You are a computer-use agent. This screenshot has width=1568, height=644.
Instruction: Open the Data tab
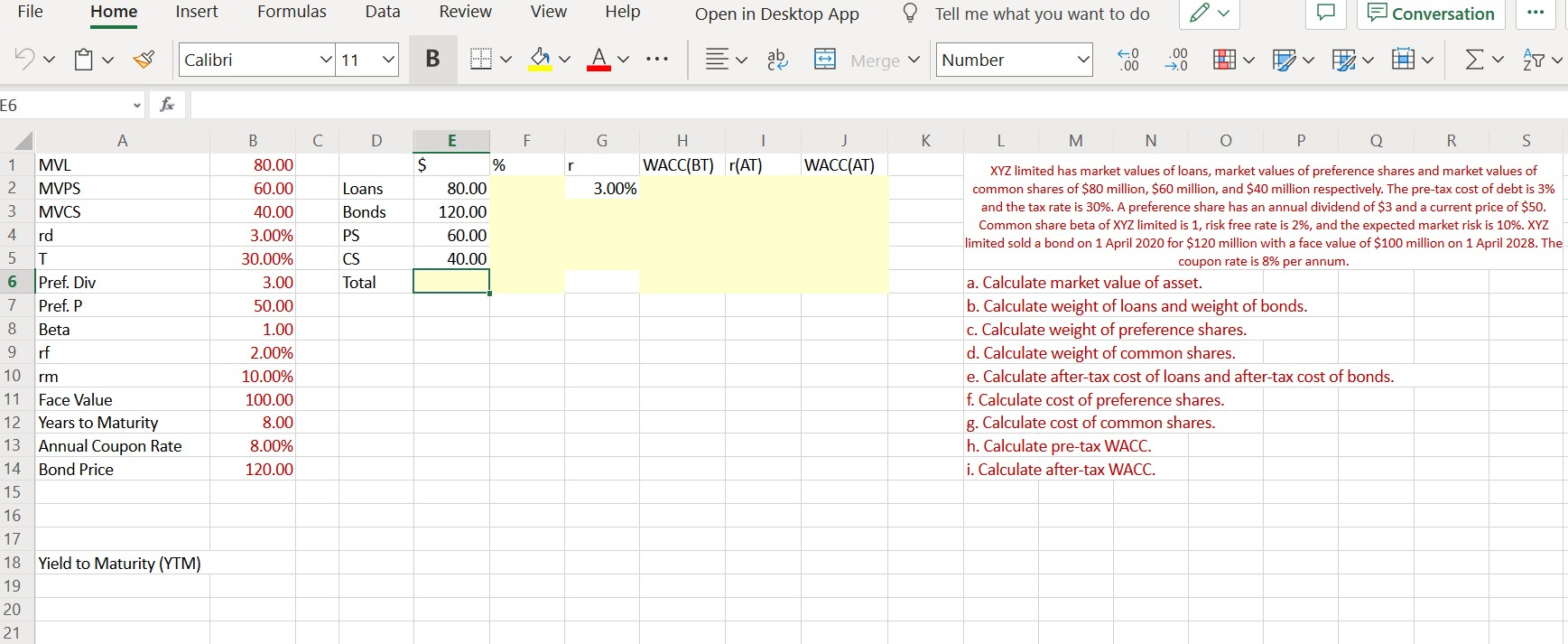383,12
